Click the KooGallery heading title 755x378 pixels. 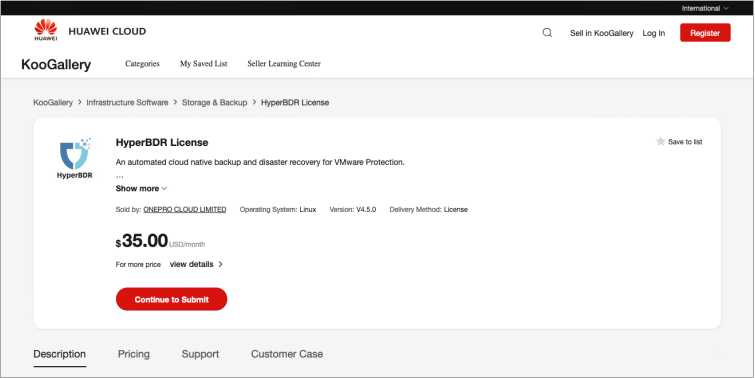[x=56, y=64]
